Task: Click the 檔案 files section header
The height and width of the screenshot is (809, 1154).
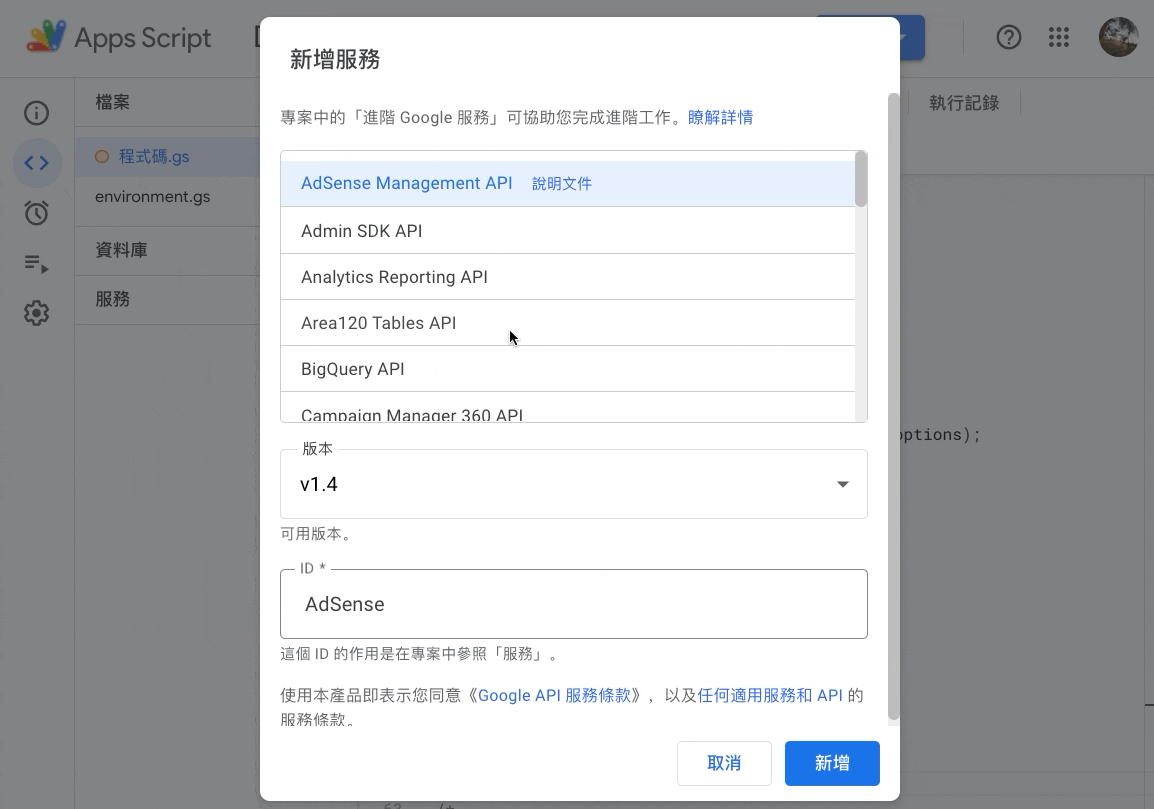Action: [113, 102]
